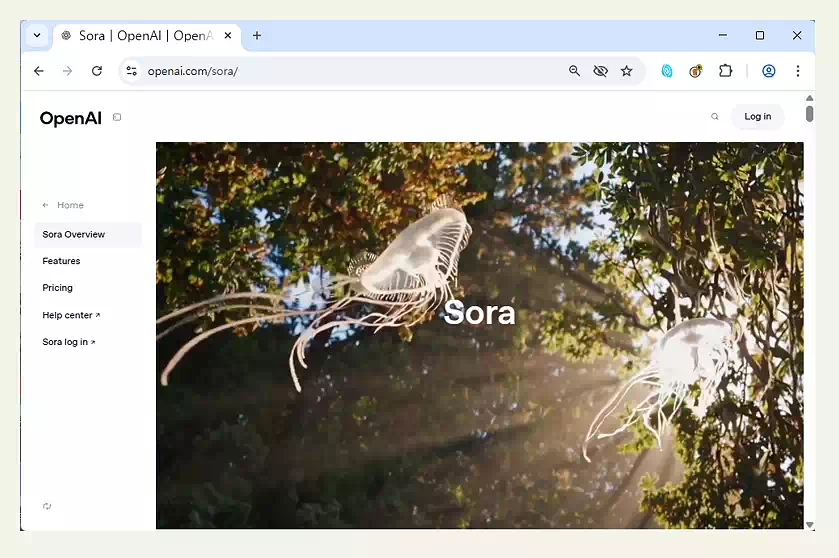Reload the Sora page
The image size is (839, 558).
pos(97,71)
